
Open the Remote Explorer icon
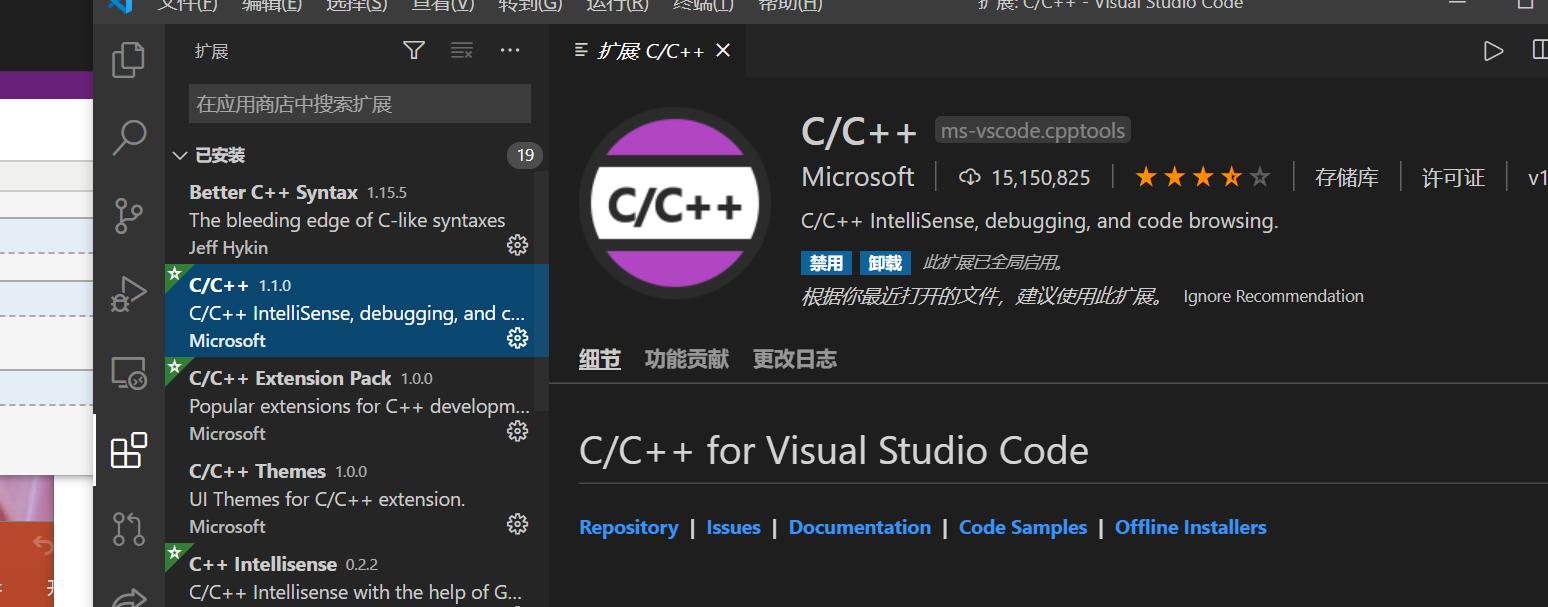click(x=128, y=372)
